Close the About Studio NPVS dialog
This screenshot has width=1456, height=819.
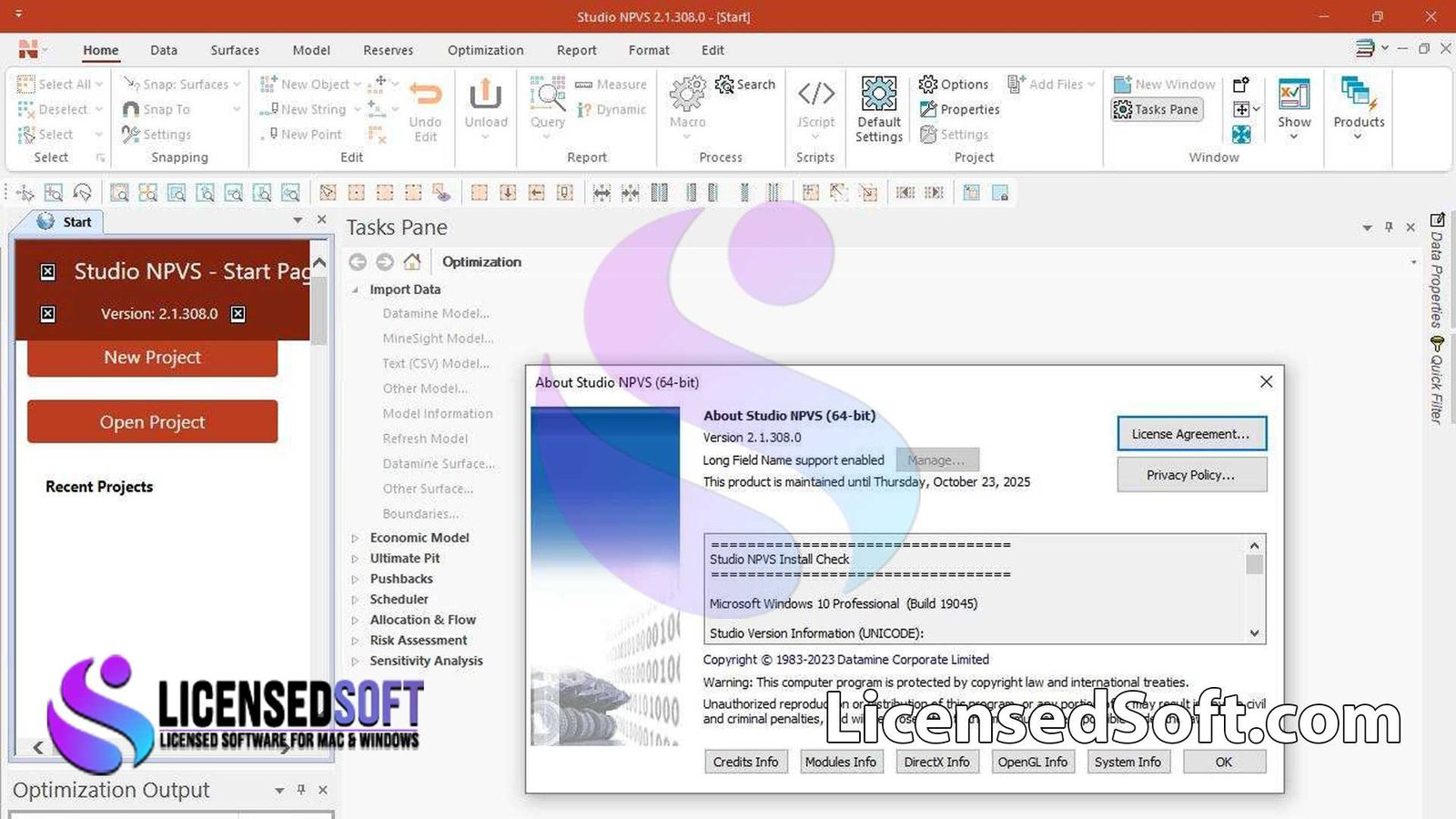[x=1266, y=382]
